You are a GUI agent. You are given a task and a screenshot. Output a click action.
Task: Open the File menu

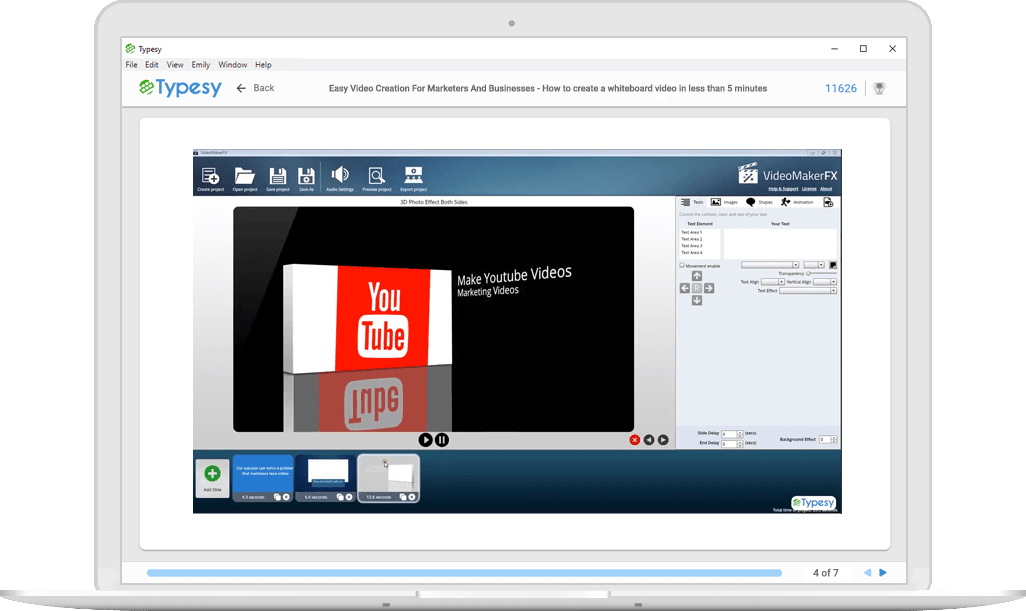[x=132, y=65]
